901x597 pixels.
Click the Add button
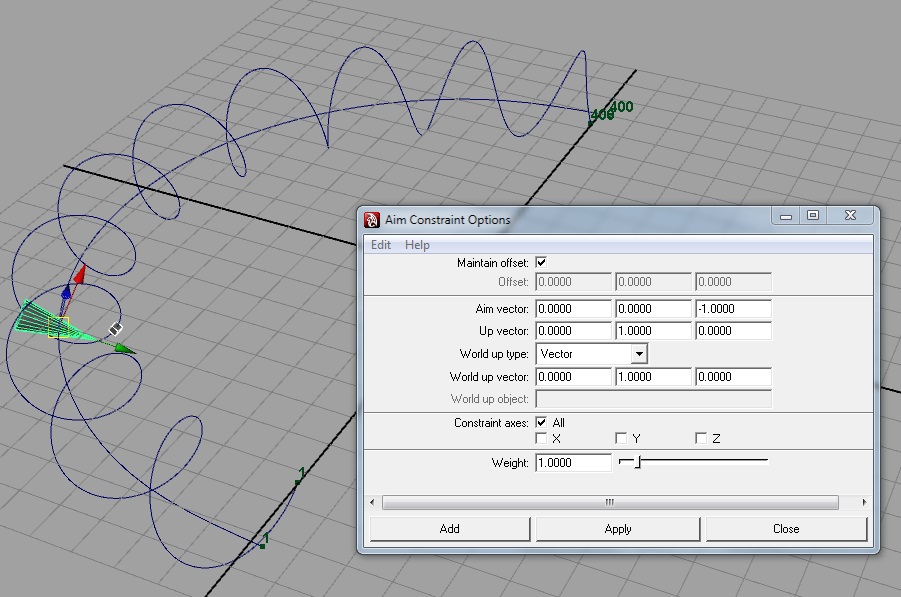[x=449, y=529]
